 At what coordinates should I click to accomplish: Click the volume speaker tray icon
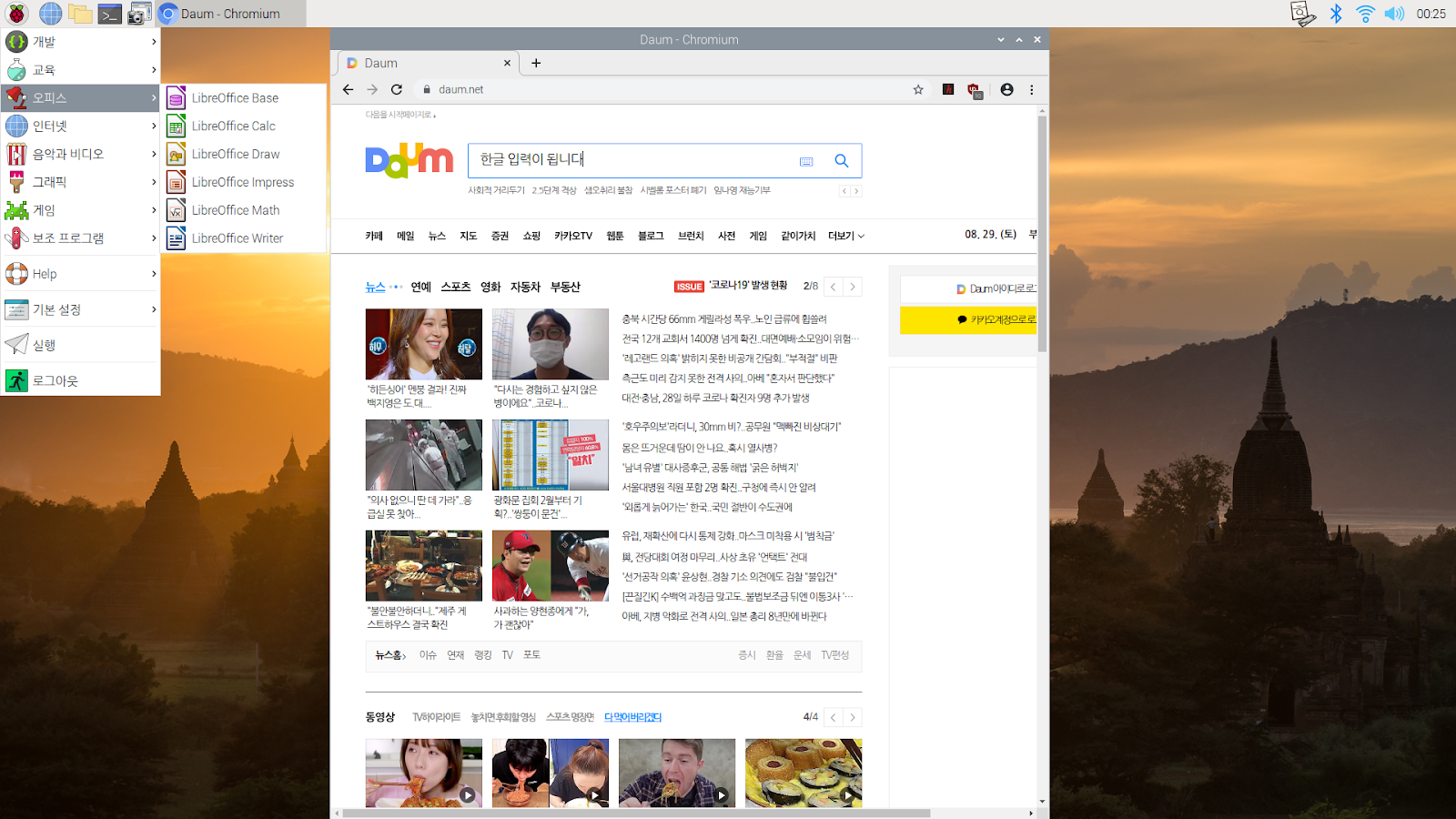pos(1394,14)
